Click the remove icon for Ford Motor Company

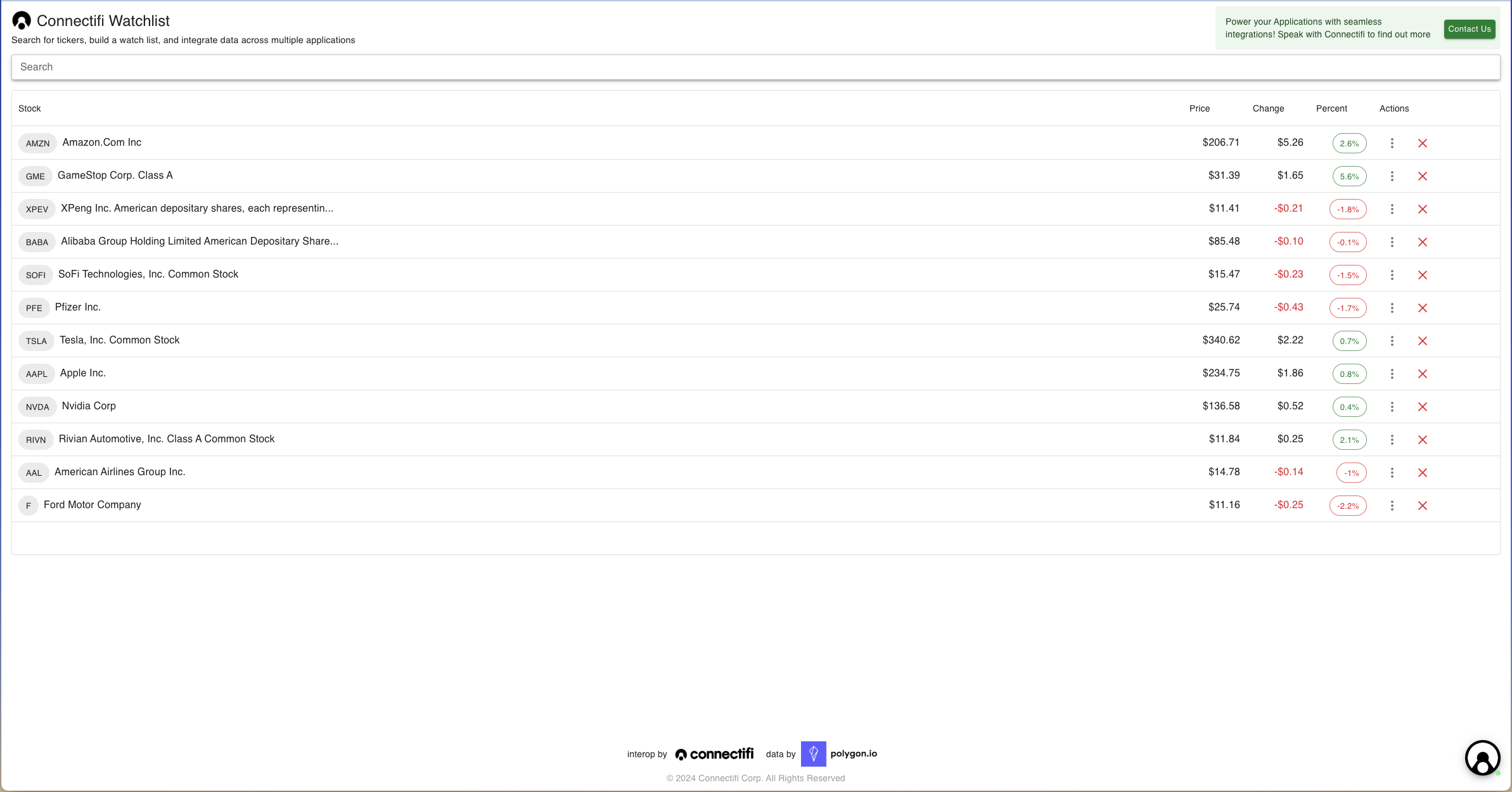(x=1422, y=505)
